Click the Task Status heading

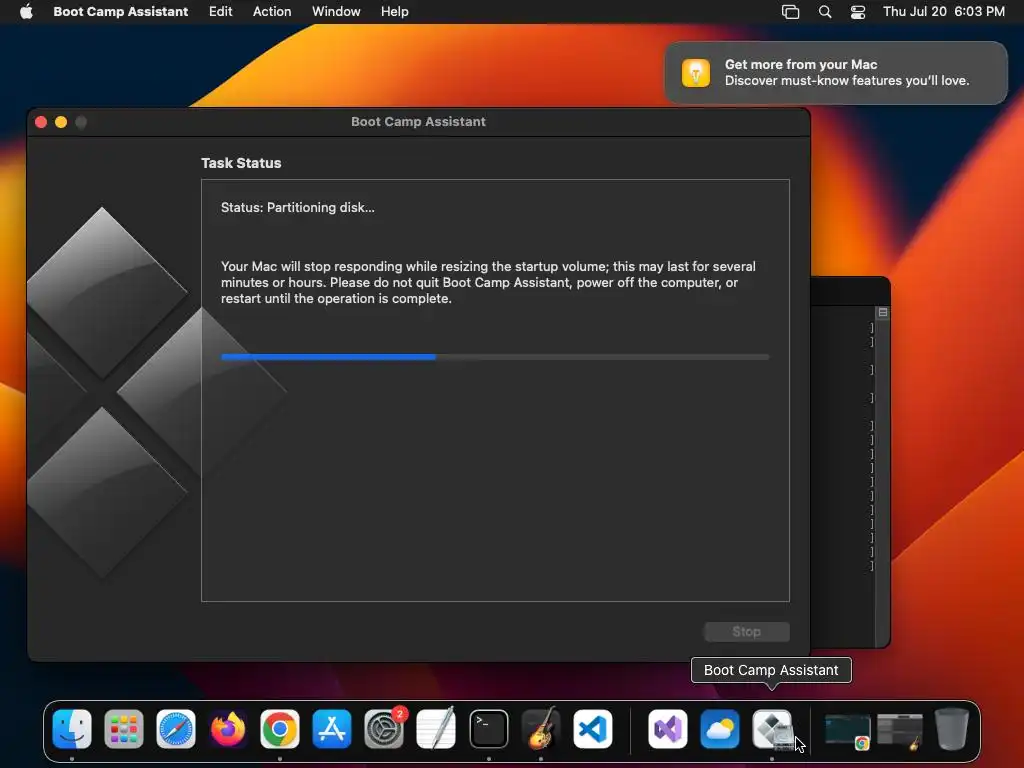[x=241, y=163]
